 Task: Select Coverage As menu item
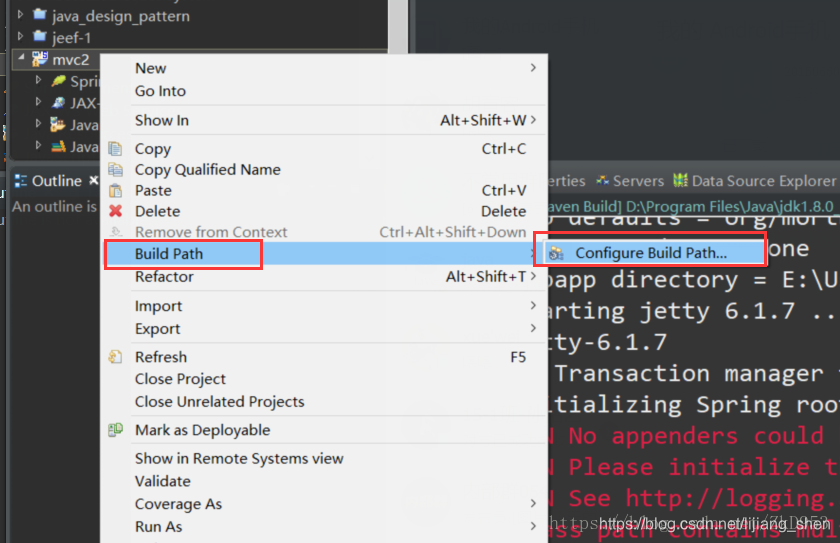tap(324, 503)
